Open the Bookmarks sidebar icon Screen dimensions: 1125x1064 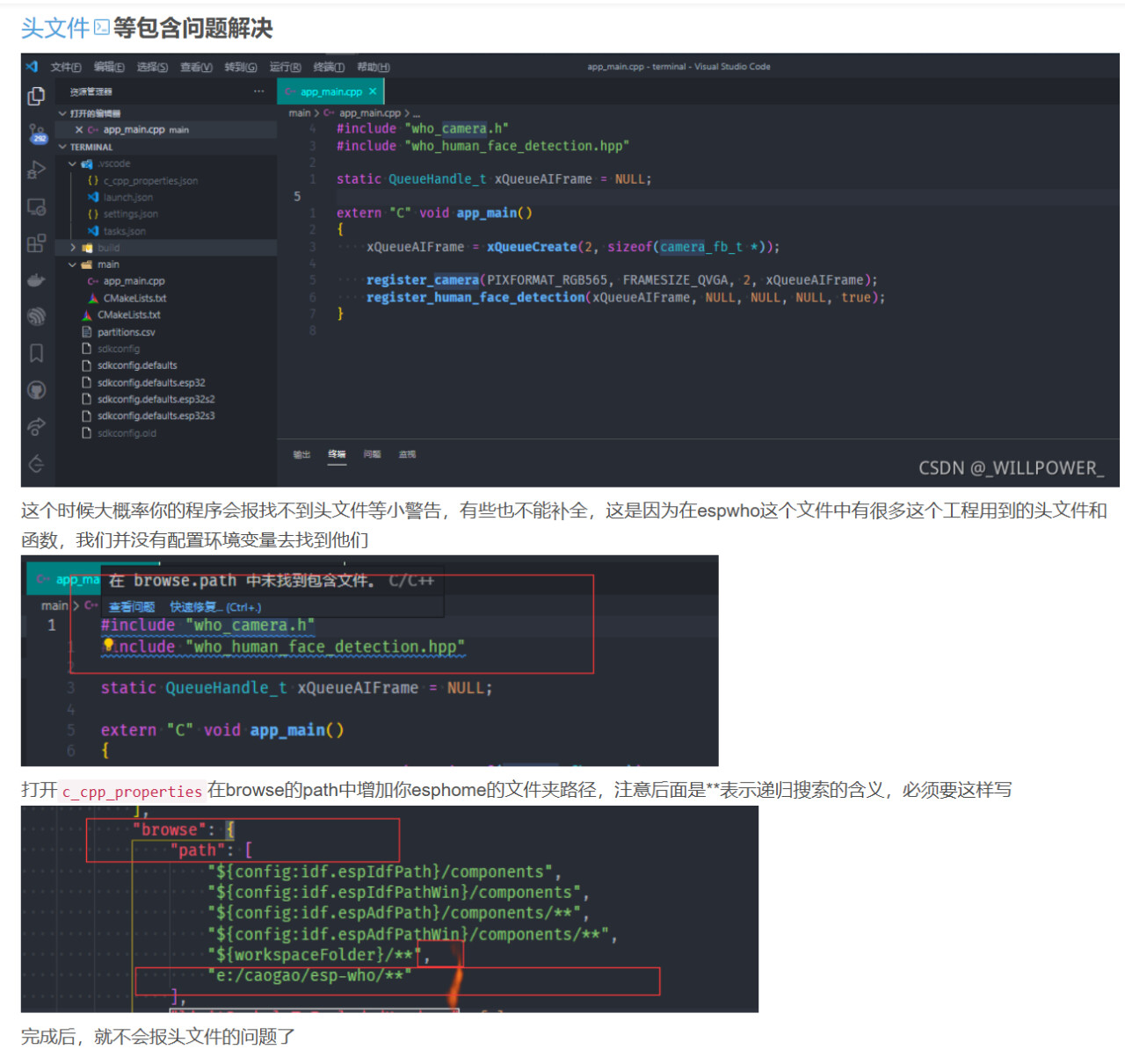coord(36,353)
